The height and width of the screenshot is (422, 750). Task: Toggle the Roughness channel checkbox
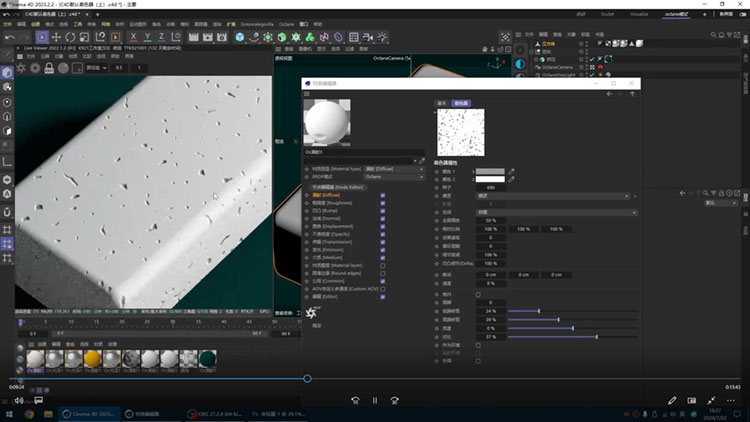[383, 204]
